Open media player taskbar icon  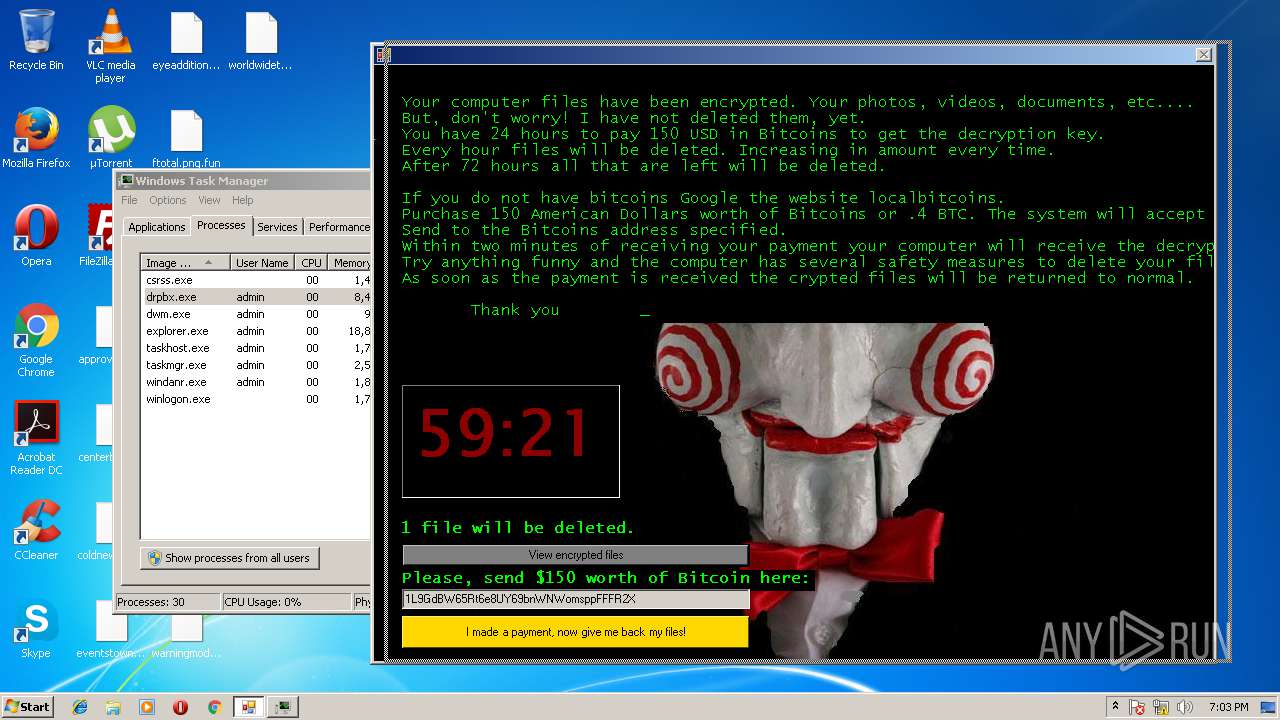pyautogui.click(x=147, y=707)
